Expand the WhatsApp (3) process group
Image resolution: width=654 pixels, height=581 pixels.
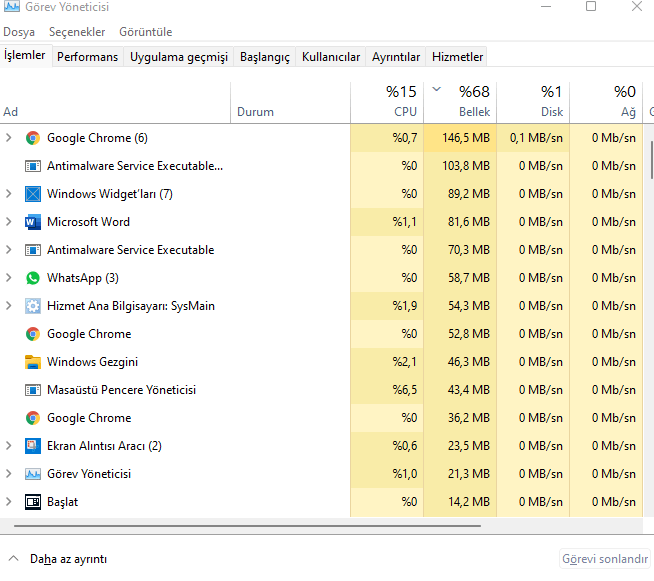[x=10, y=278]
